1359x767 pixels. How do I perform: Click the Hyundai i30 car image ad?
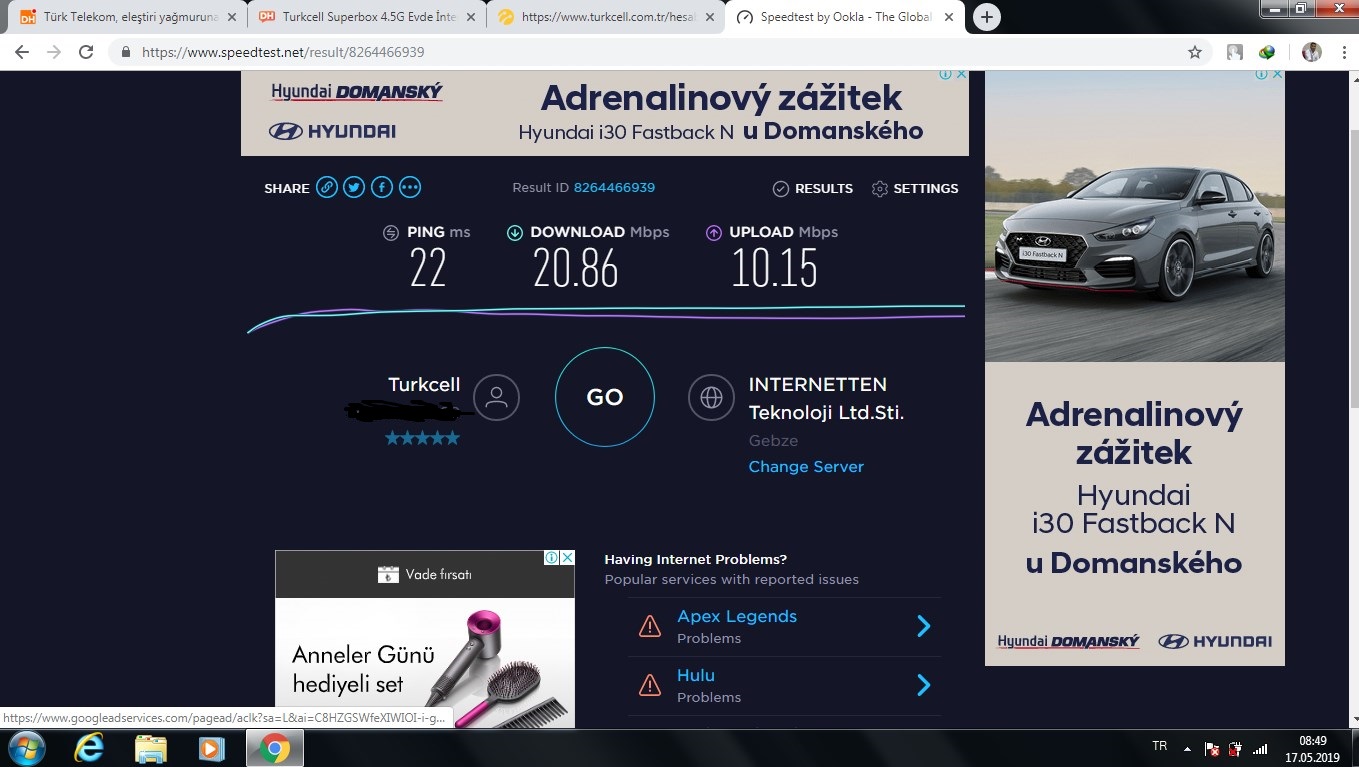click(1135, 215)
